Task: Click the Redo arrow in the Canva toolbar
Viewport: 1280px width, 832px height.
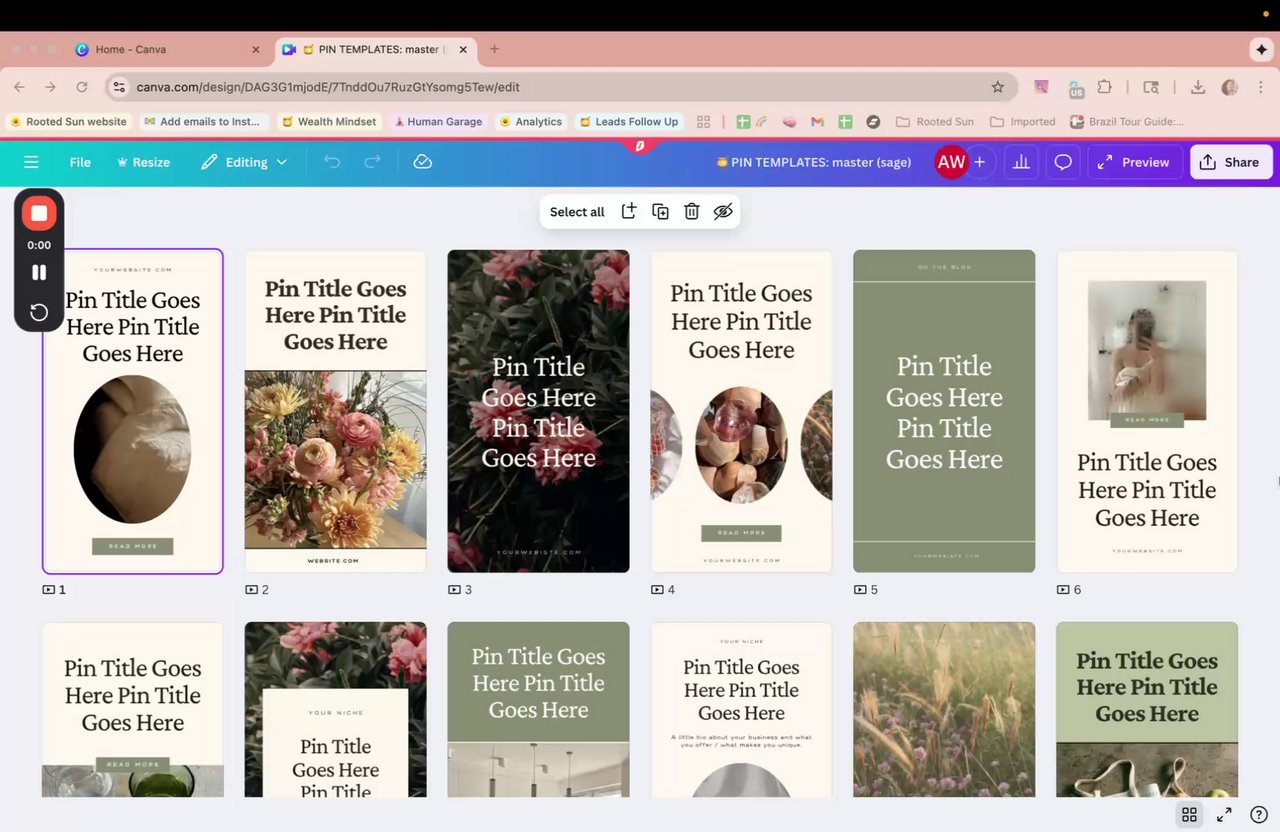Action: (372, 162)
